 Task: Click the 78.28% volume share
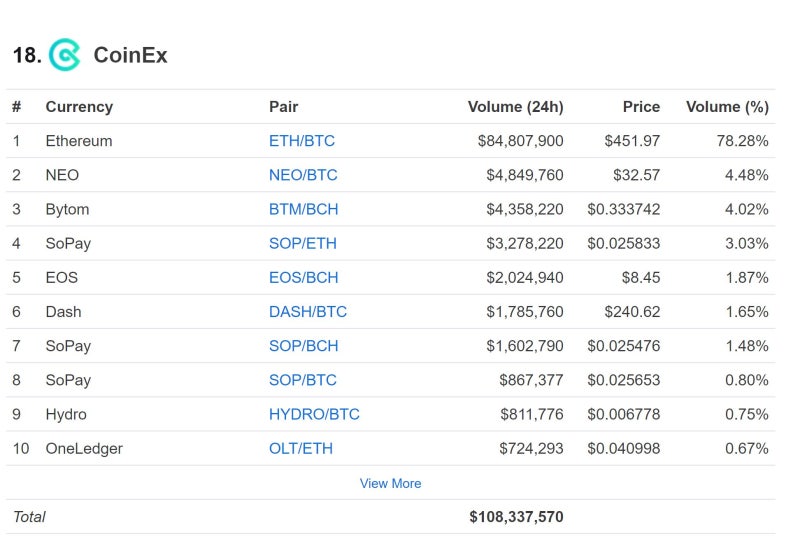click(742, 141)
